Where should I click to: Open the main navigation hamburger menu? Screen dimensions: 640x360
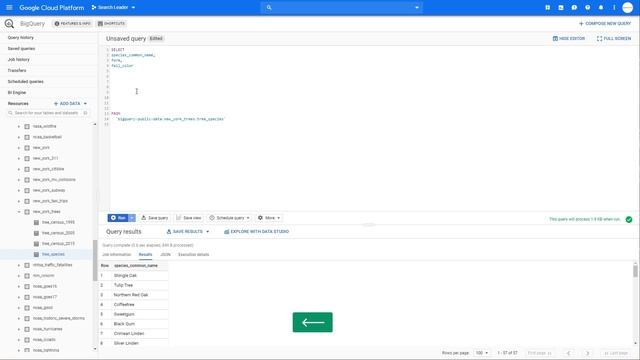pos(9,7)
